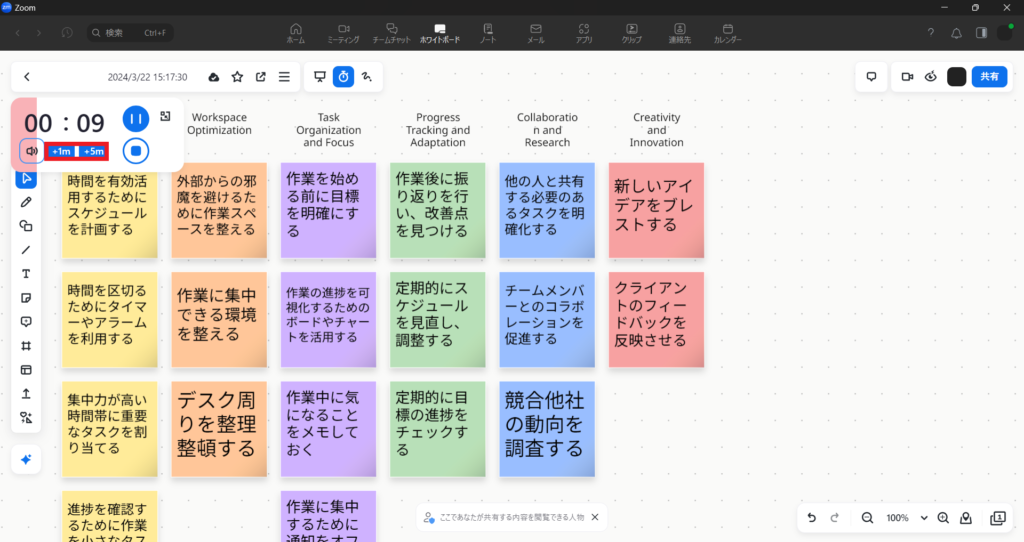Pick the sticky note tool

(26, 298)
